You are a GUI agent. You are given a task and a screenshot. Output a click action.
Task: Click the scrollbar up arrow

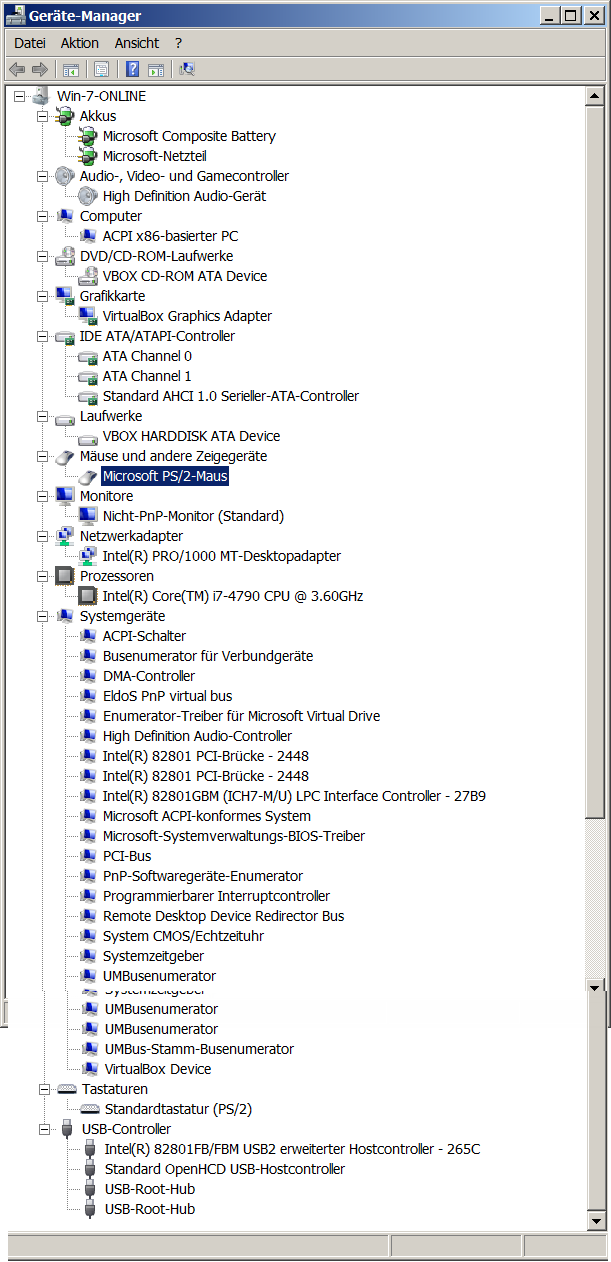595,96
